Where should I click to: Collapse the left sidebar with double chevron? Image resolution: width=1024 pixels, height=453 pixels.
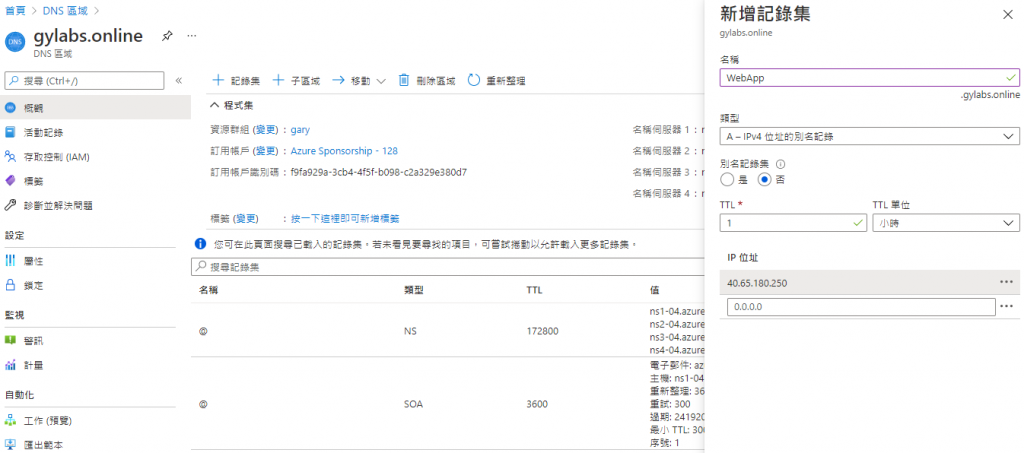(x=179, y=80)
